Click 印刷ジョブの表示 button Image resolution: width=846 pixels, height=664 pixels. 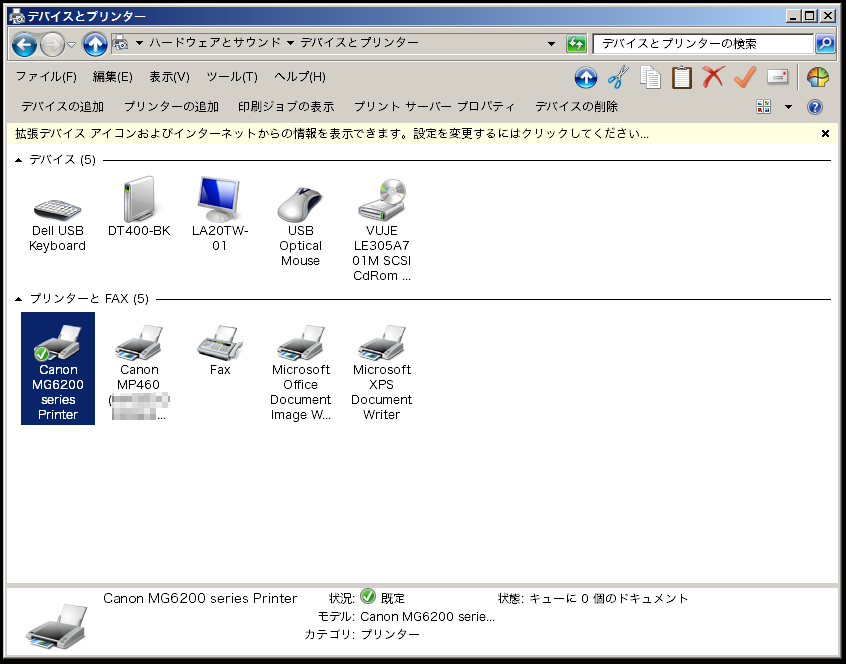[x=286, y=107]
